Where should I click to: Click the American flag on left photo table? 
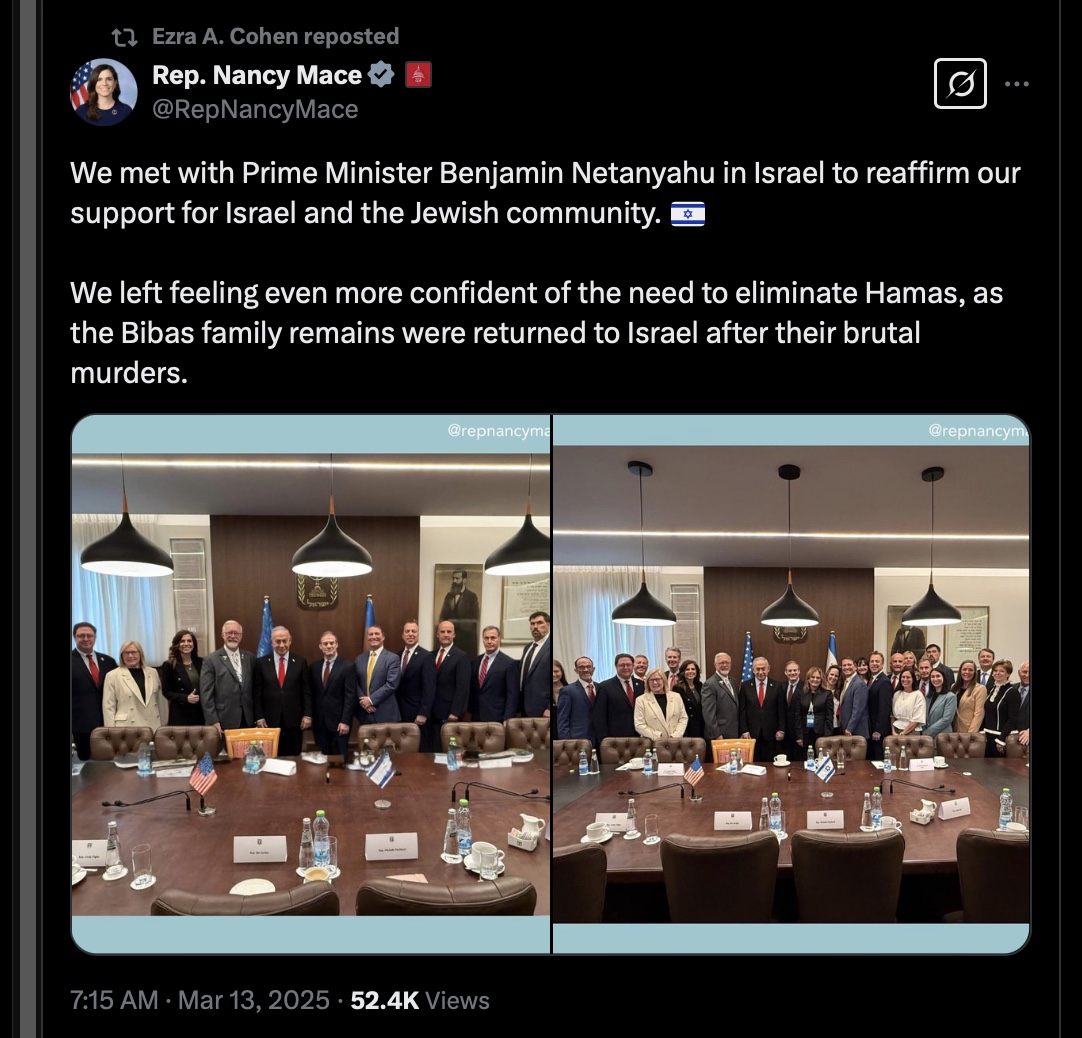click(x=203, y=776)
